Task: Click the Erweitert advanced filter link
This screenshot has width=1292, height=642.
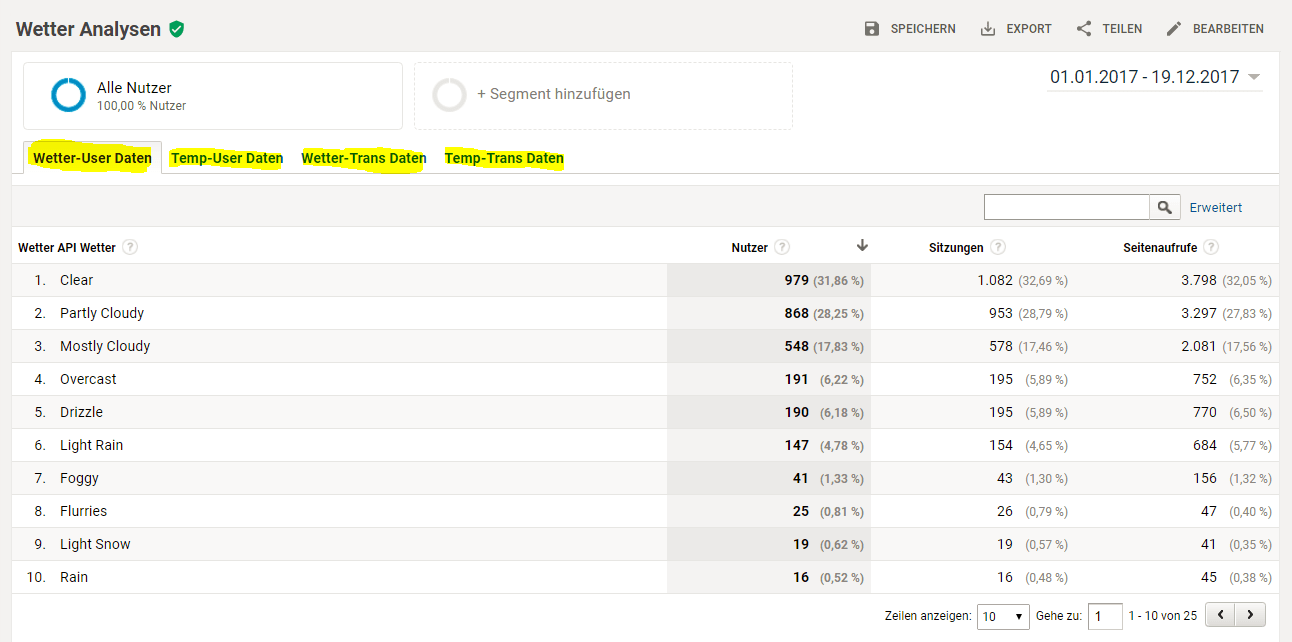Action: pos(1215,207)
